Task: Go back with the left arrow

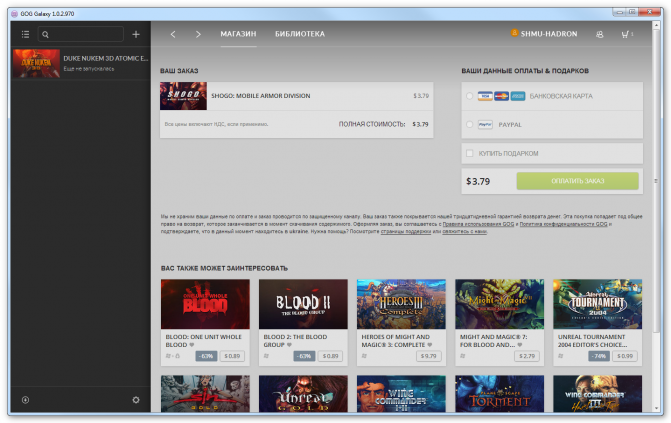Action: [173, 34]
